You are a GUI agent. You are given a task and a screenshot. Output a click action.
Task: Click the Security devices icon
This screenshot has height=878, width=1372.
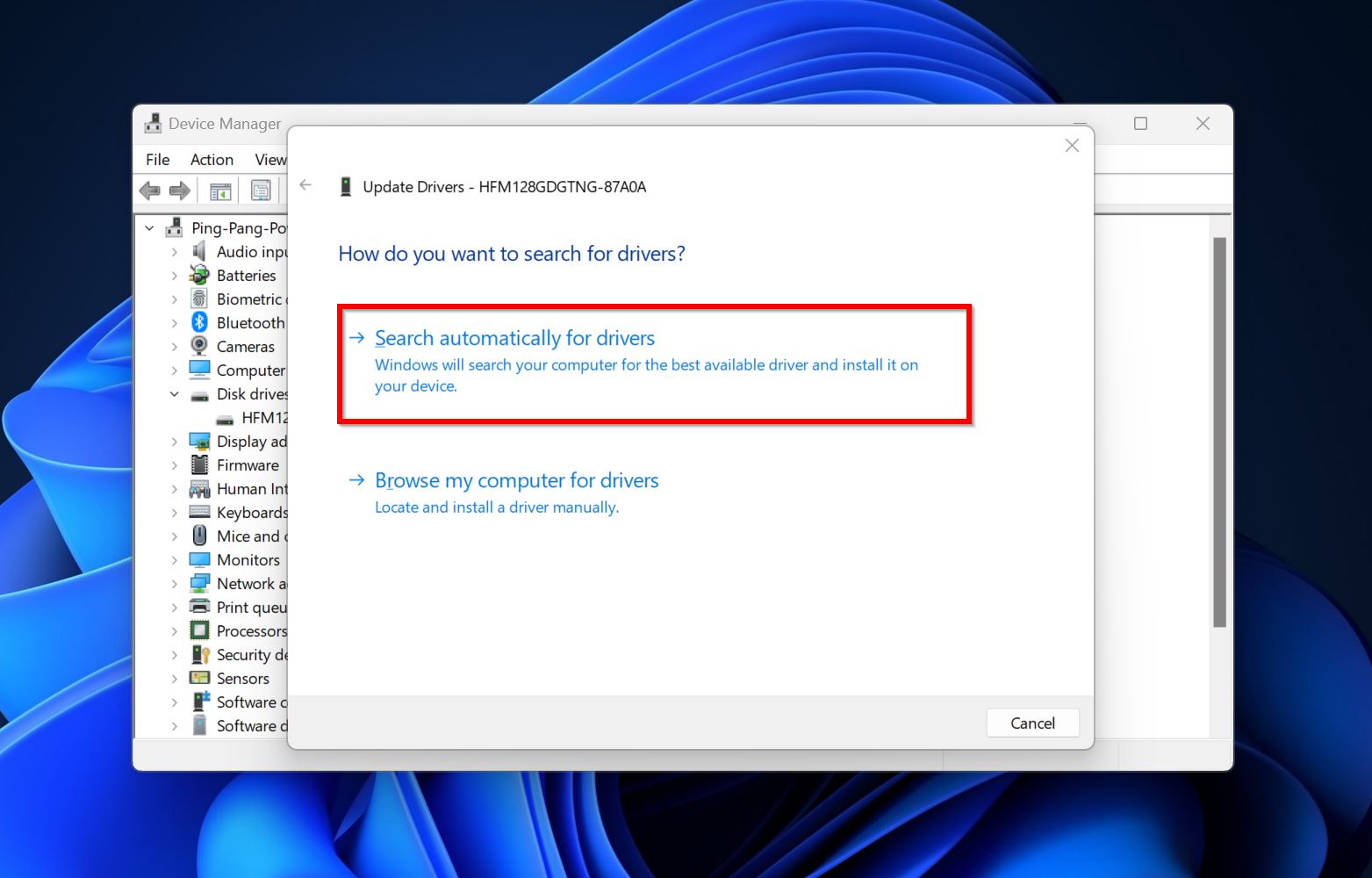pyautogui.click(x=200, y=654)
